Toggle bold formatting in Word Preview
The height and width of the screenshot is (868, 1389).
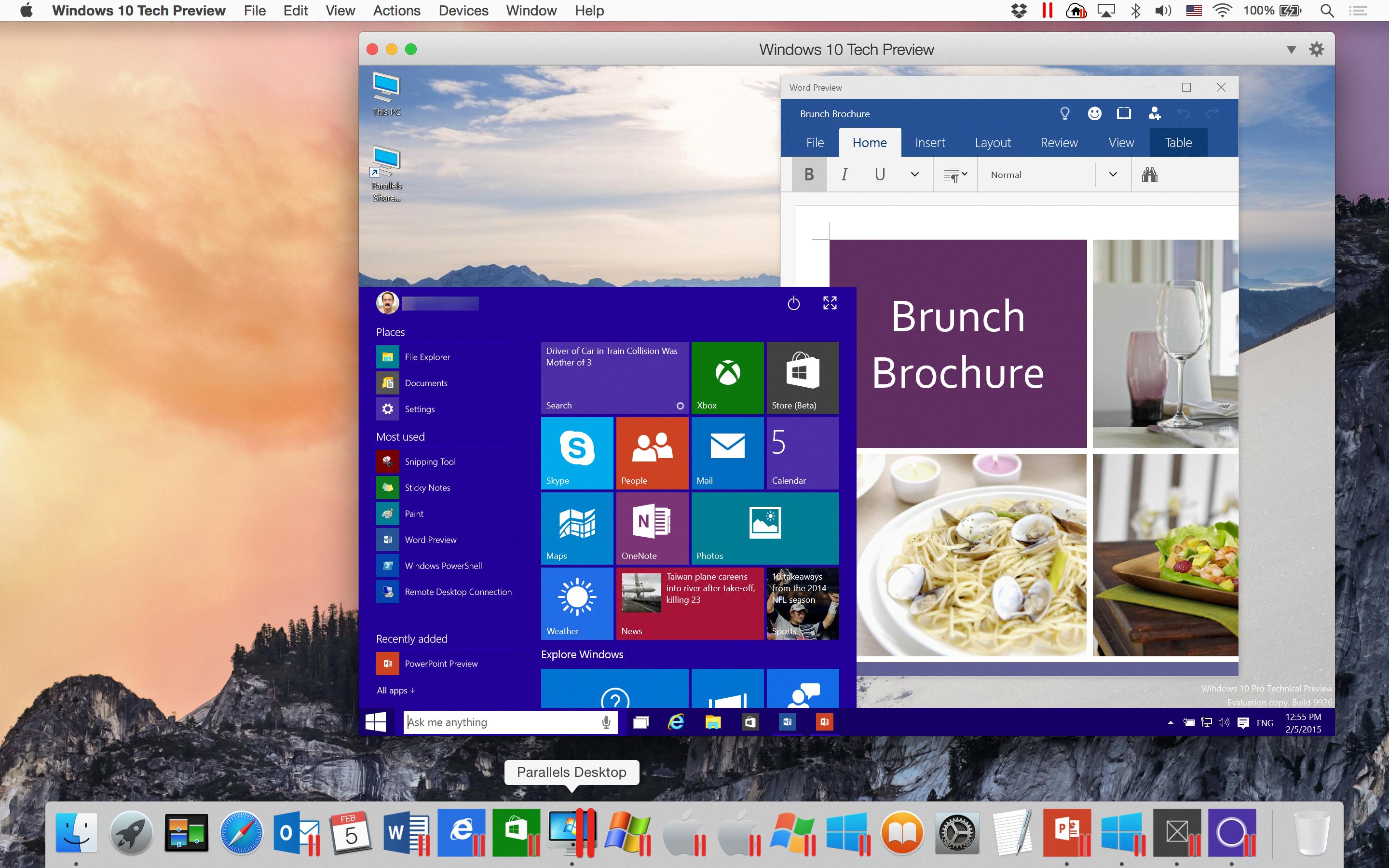[x=809, y=174]
